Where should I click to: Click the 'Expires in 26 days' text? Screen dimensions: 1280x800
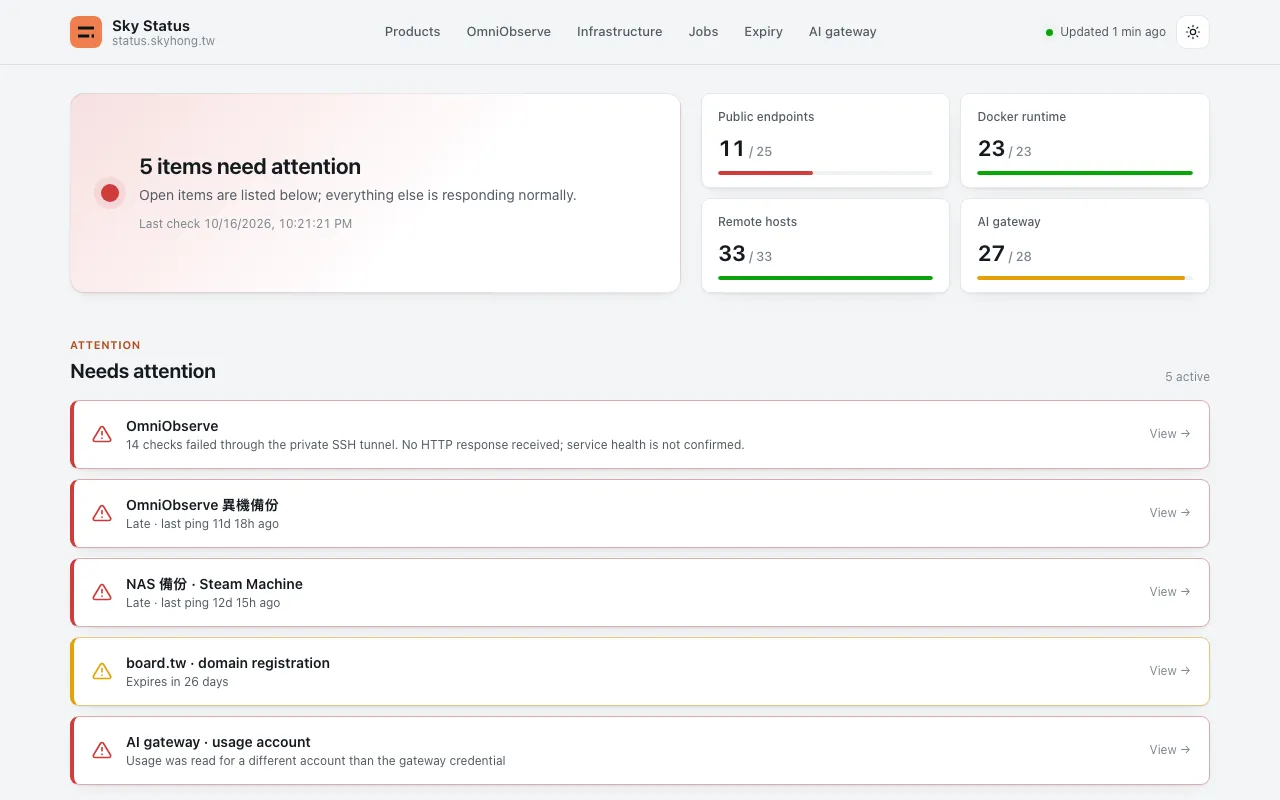pyautogui.click(x=177, y=682)
